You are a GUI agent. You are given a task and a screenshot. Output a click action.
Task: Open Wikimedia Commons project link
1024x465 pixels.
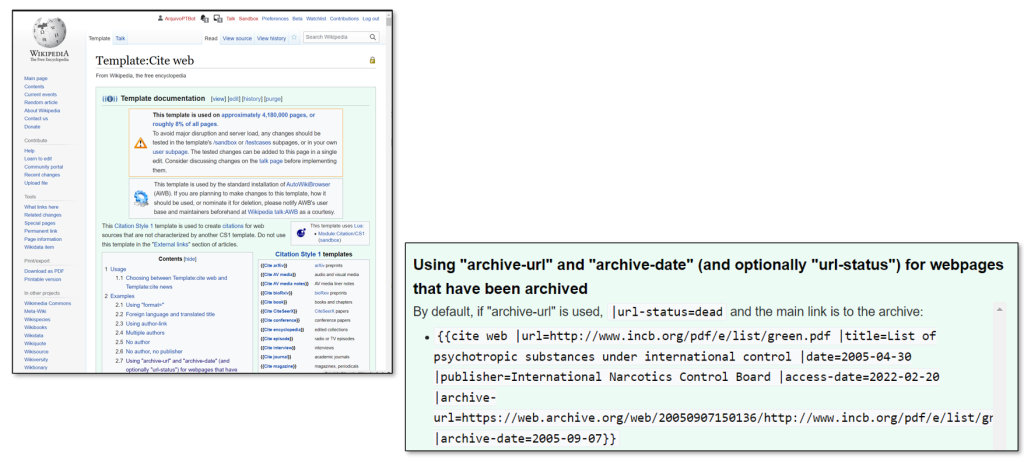tap(48, 303)
